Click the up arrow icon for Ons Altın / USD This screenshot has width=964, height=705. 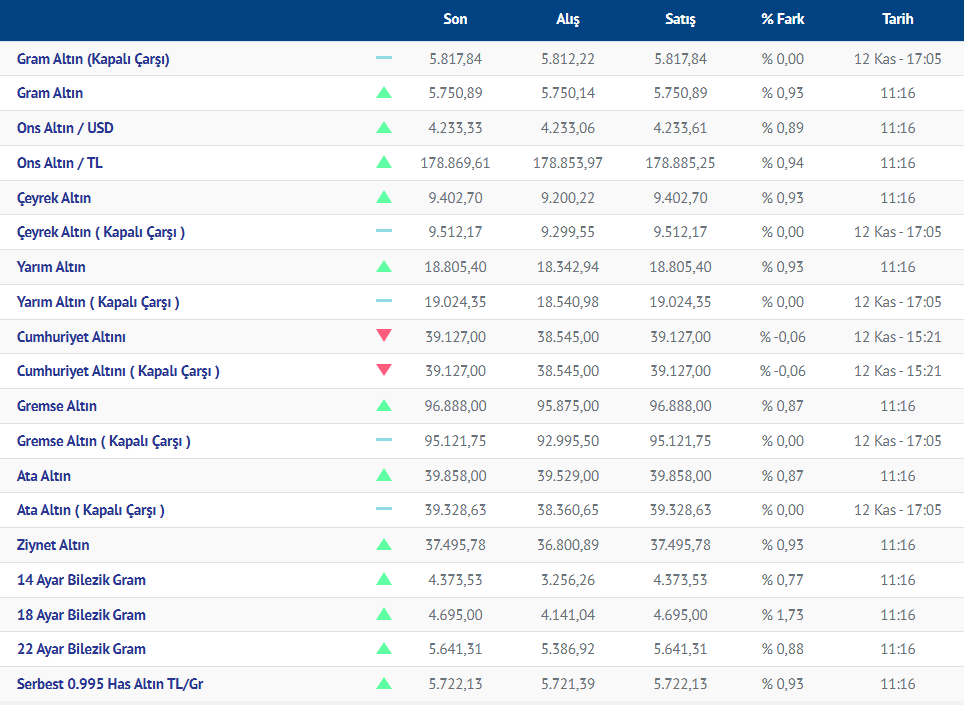coord(384,128)
